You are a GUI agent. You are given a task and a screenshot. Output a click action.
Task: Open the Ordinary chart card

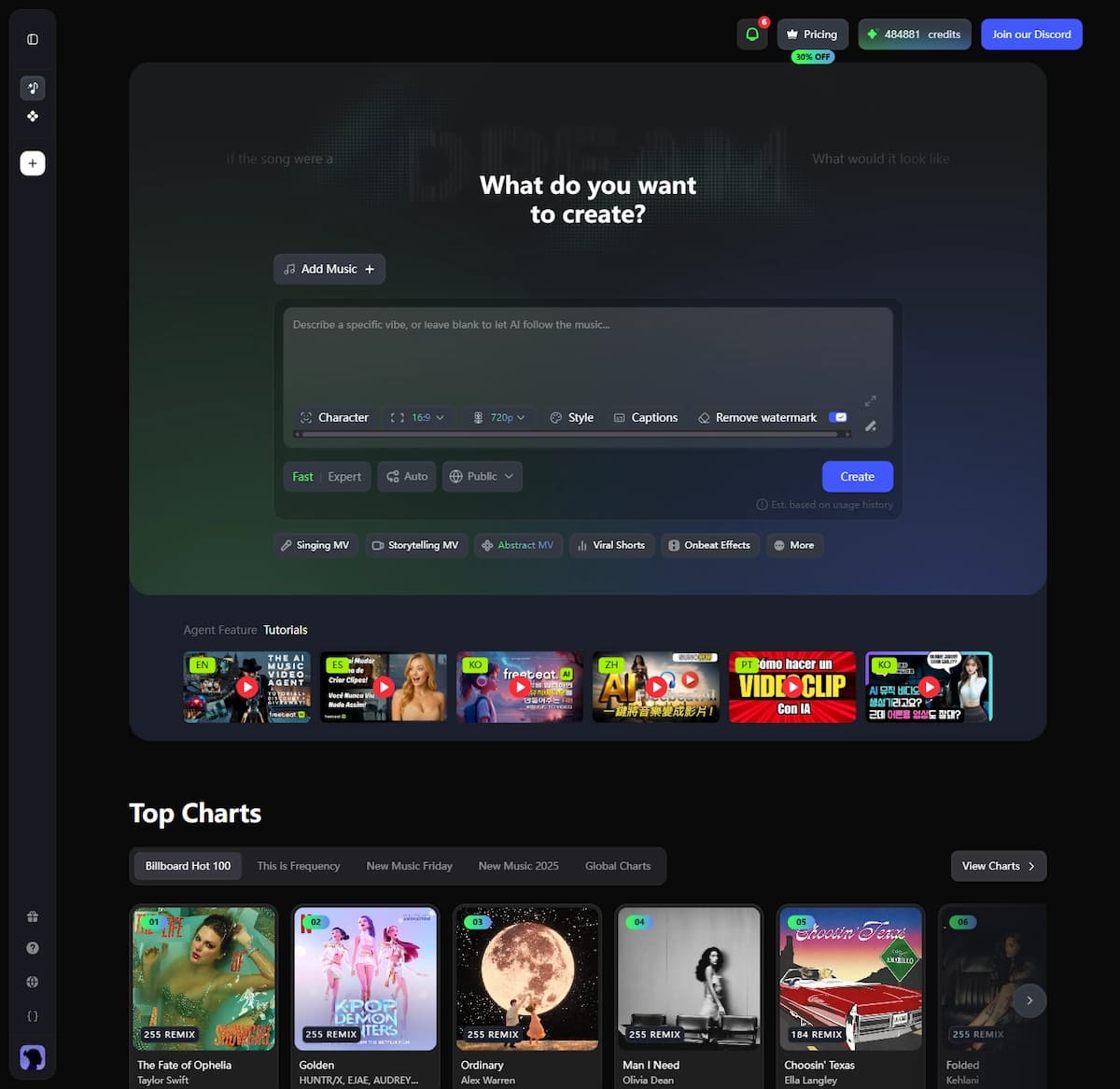[x=527, y=996]
